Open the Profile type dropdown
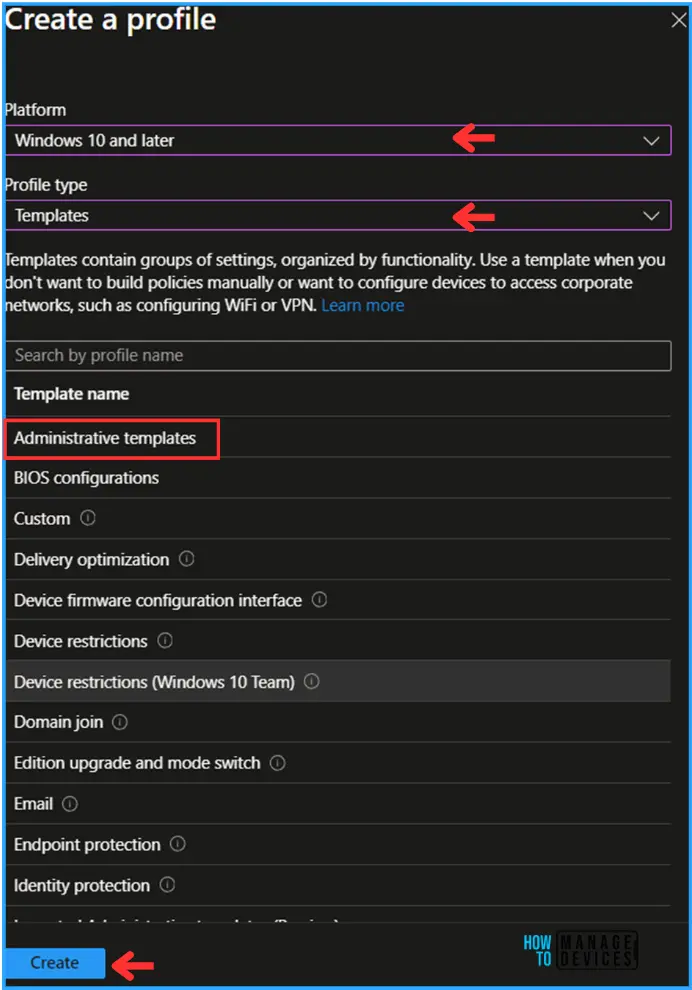Viewport: 692px width, 990px height. pos(337,215)
